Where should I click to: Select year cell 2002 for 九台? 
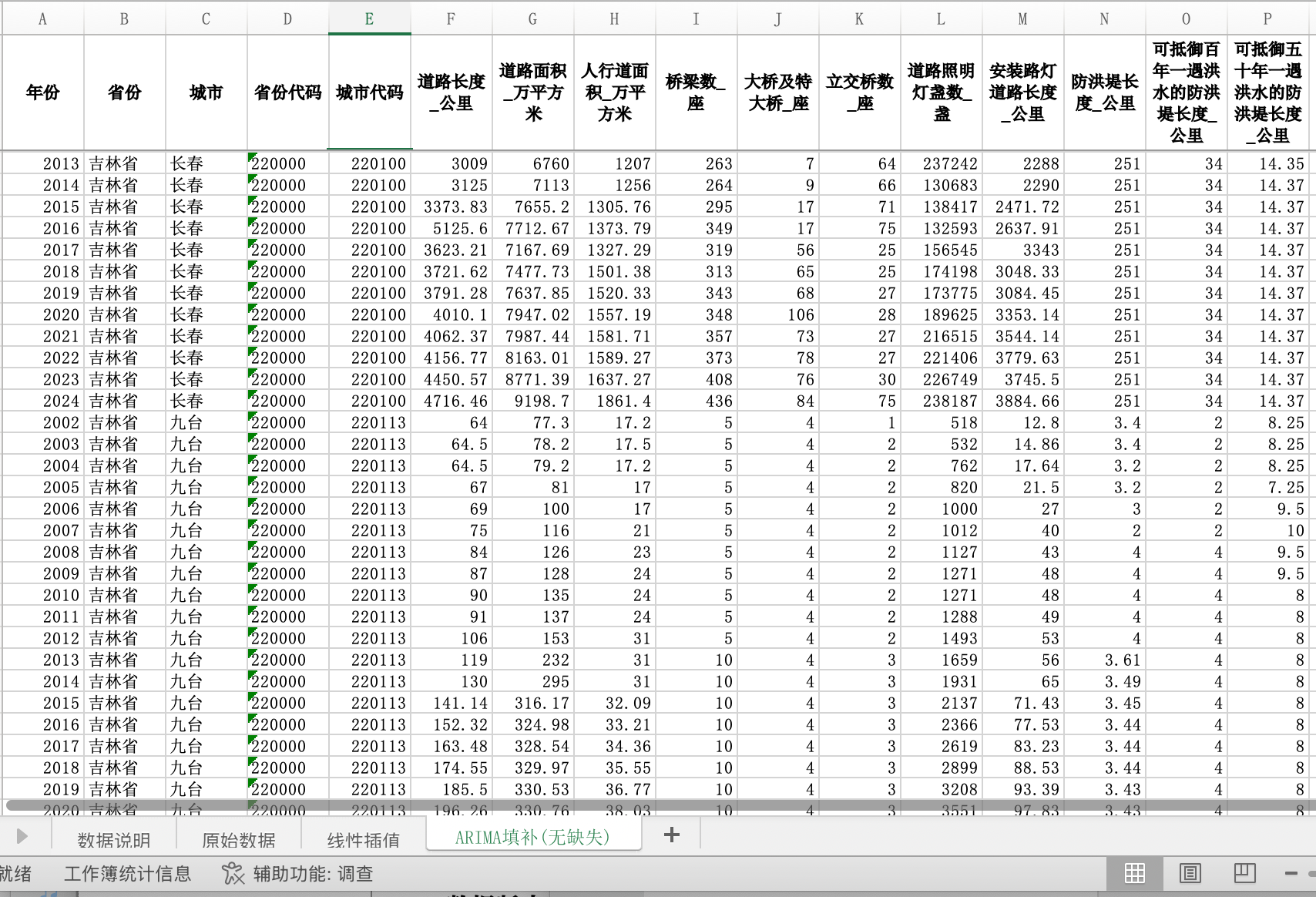pyautogui.click(x=43, y=422)
